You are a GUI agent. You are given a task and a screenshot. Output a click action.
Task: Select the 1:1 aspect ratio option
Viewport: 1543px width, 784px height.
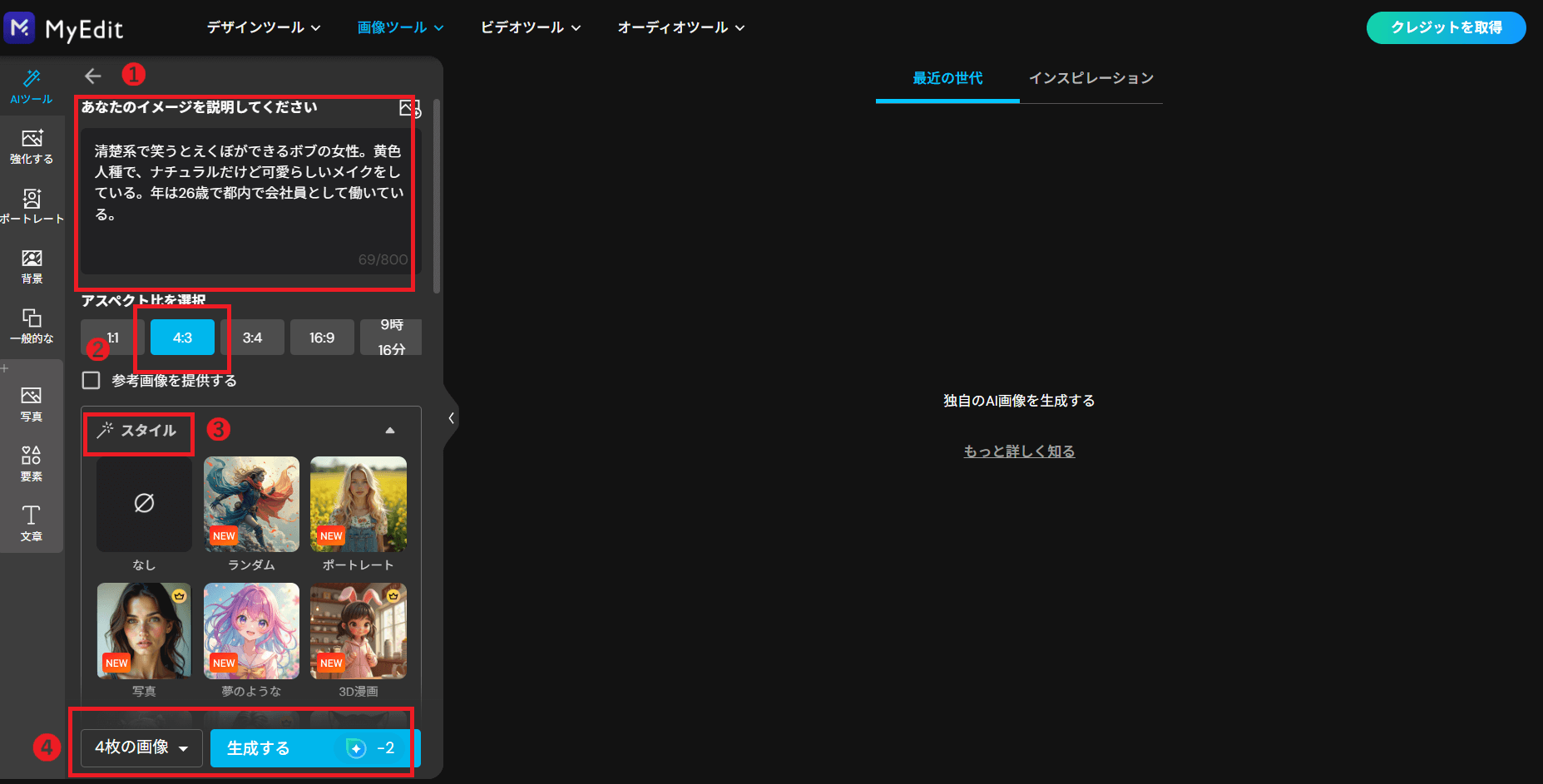[x=111, y=337]
